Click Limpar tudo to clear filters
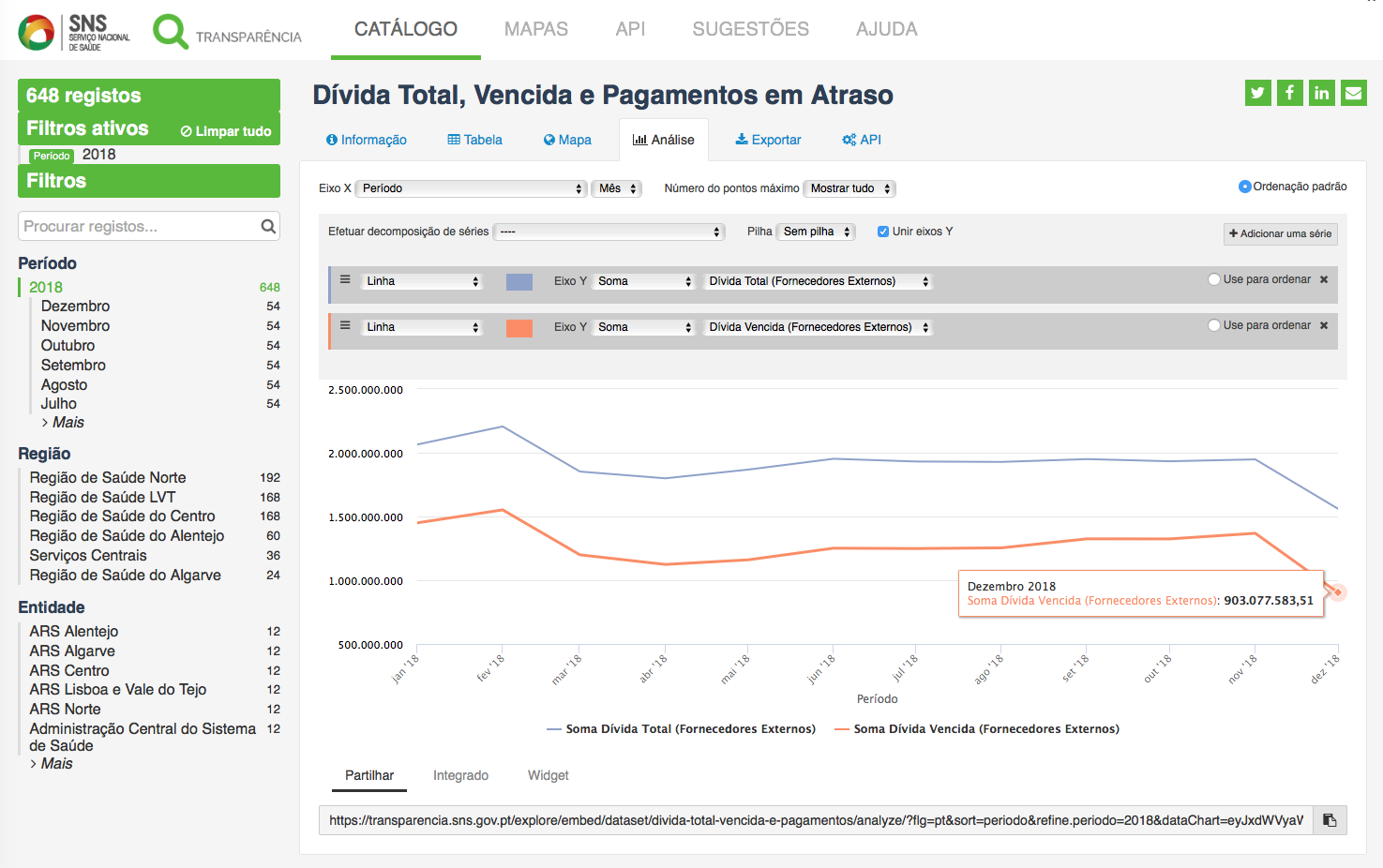 click(226, 131)
